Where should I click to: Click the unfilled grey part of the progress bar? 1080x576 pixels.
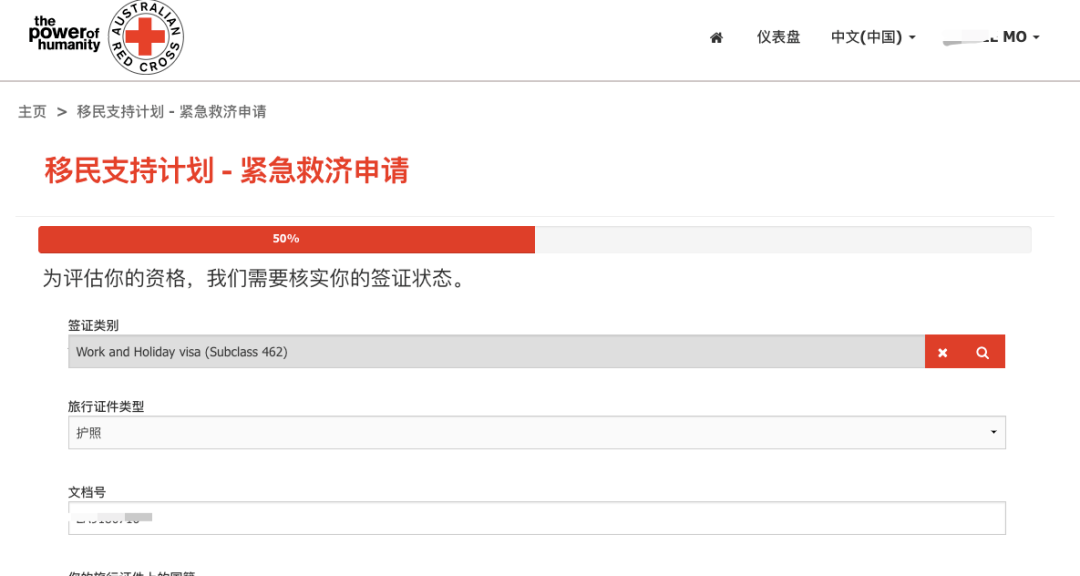(x=782, y=239)
